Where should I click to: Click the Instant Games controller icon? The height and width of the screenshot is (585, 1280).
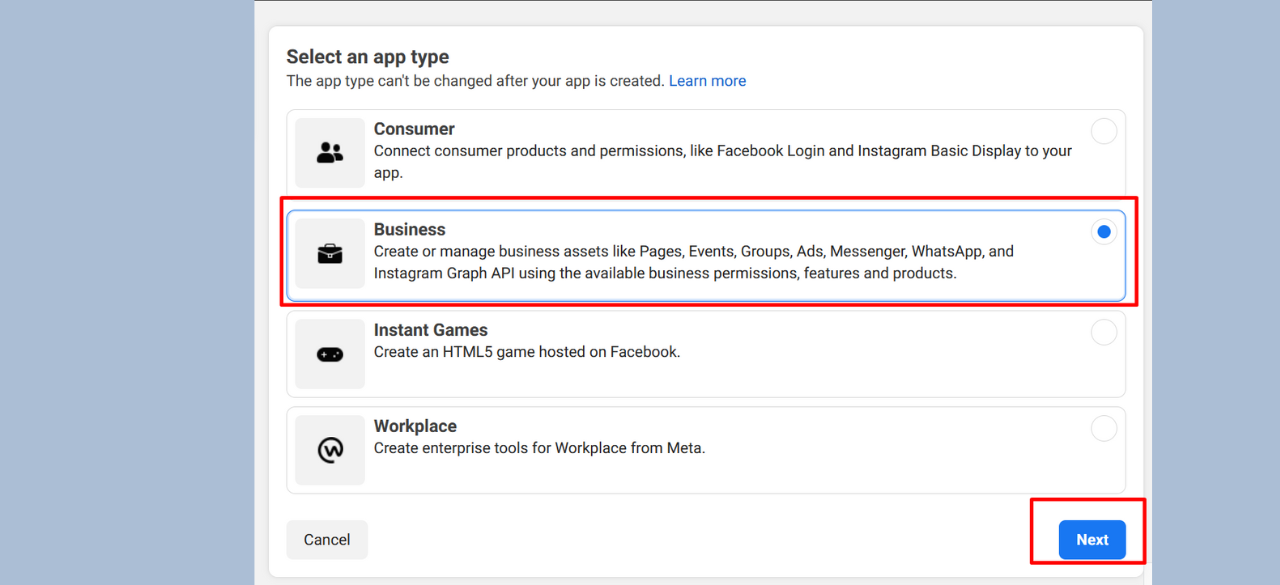click(x=330, y=354)
